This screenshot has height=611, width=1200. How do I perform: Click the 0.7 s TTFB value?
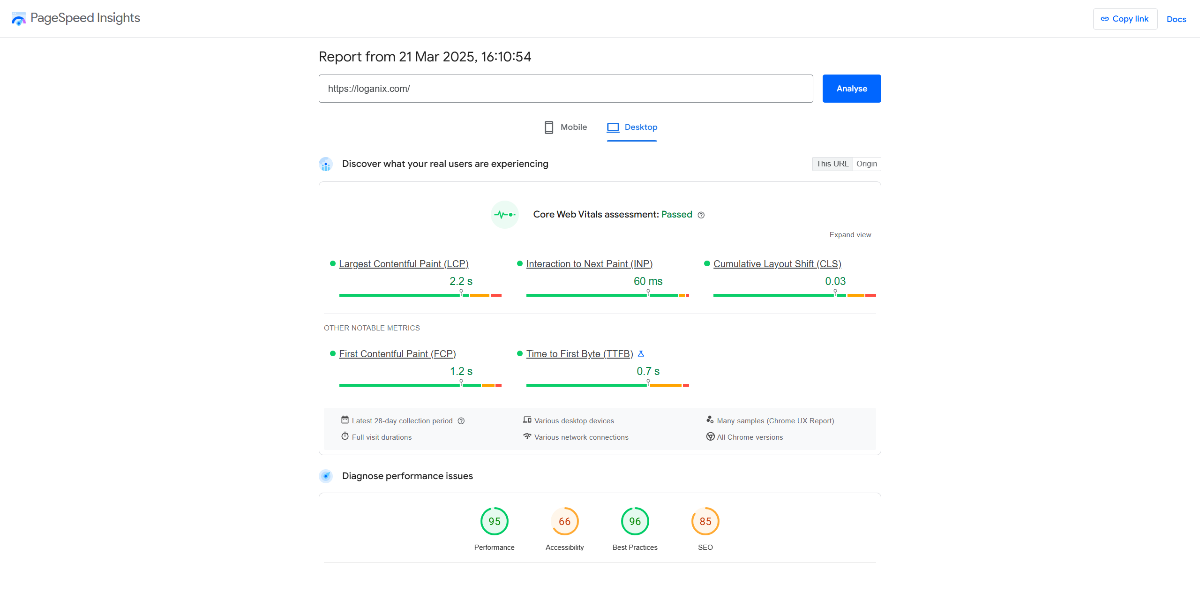[648, 371]
